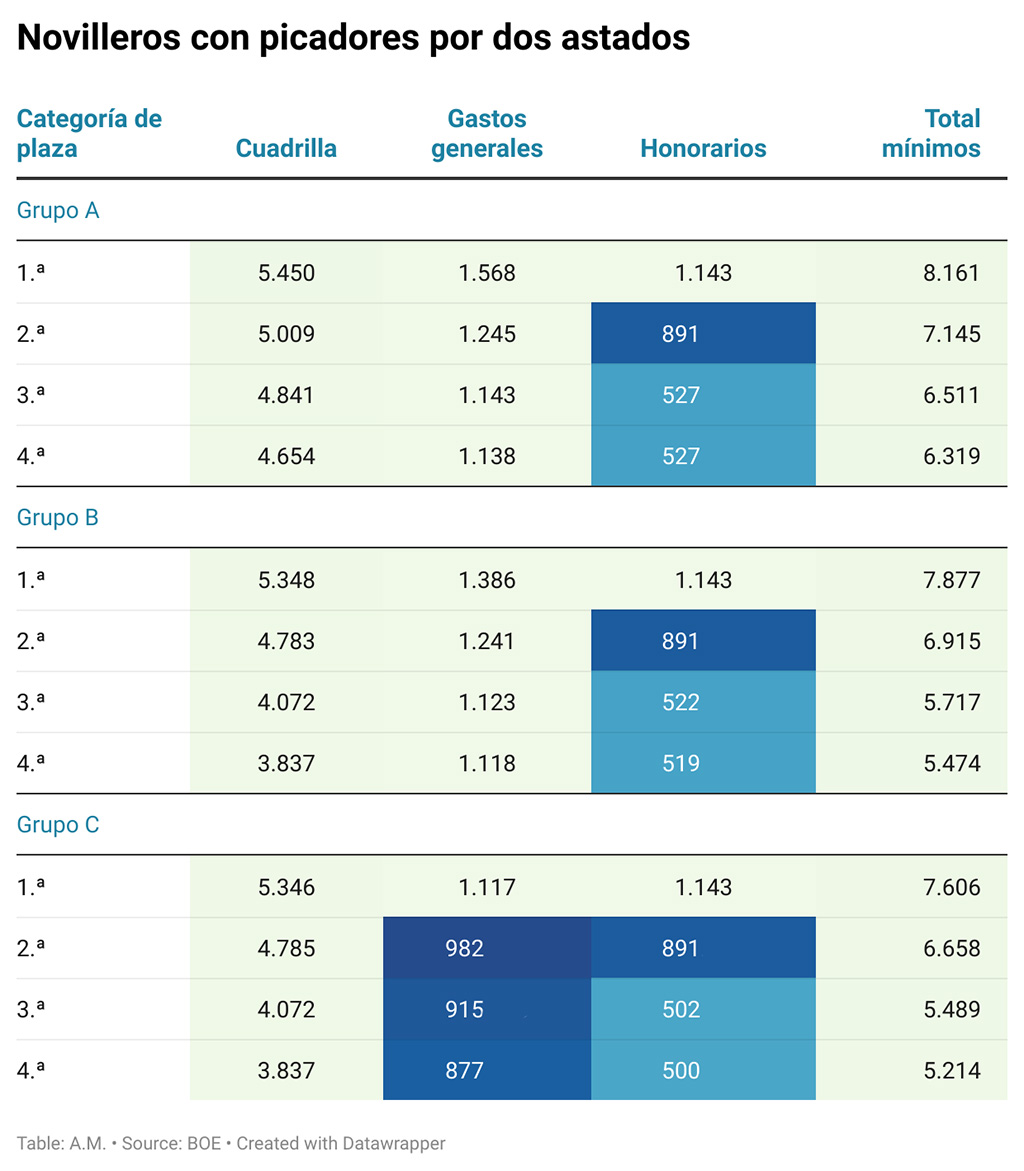The height and width of the screenshot is (1171, 1024).
Task: Click the chart title Novilleros con picadores
Action: pyautogui.click(x=354, y=38)
